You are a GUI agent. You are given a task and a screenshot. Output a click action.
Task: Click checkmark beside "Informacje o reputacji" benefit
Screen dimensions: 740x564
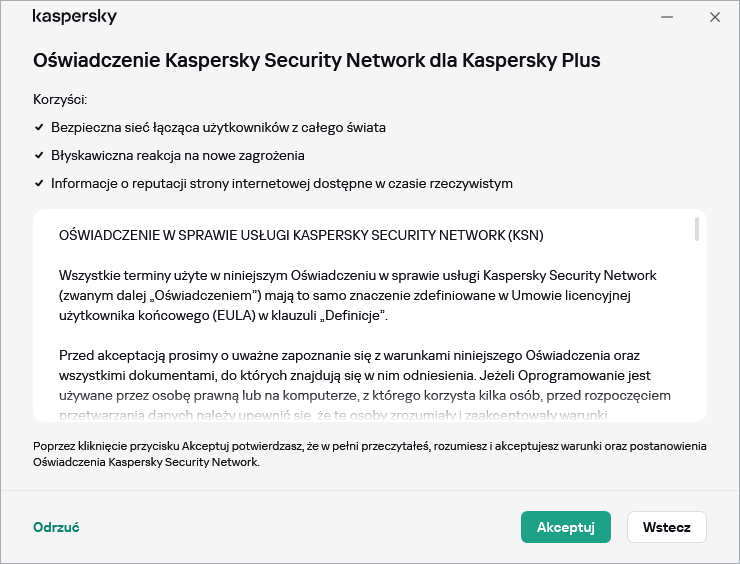(39, 184)
